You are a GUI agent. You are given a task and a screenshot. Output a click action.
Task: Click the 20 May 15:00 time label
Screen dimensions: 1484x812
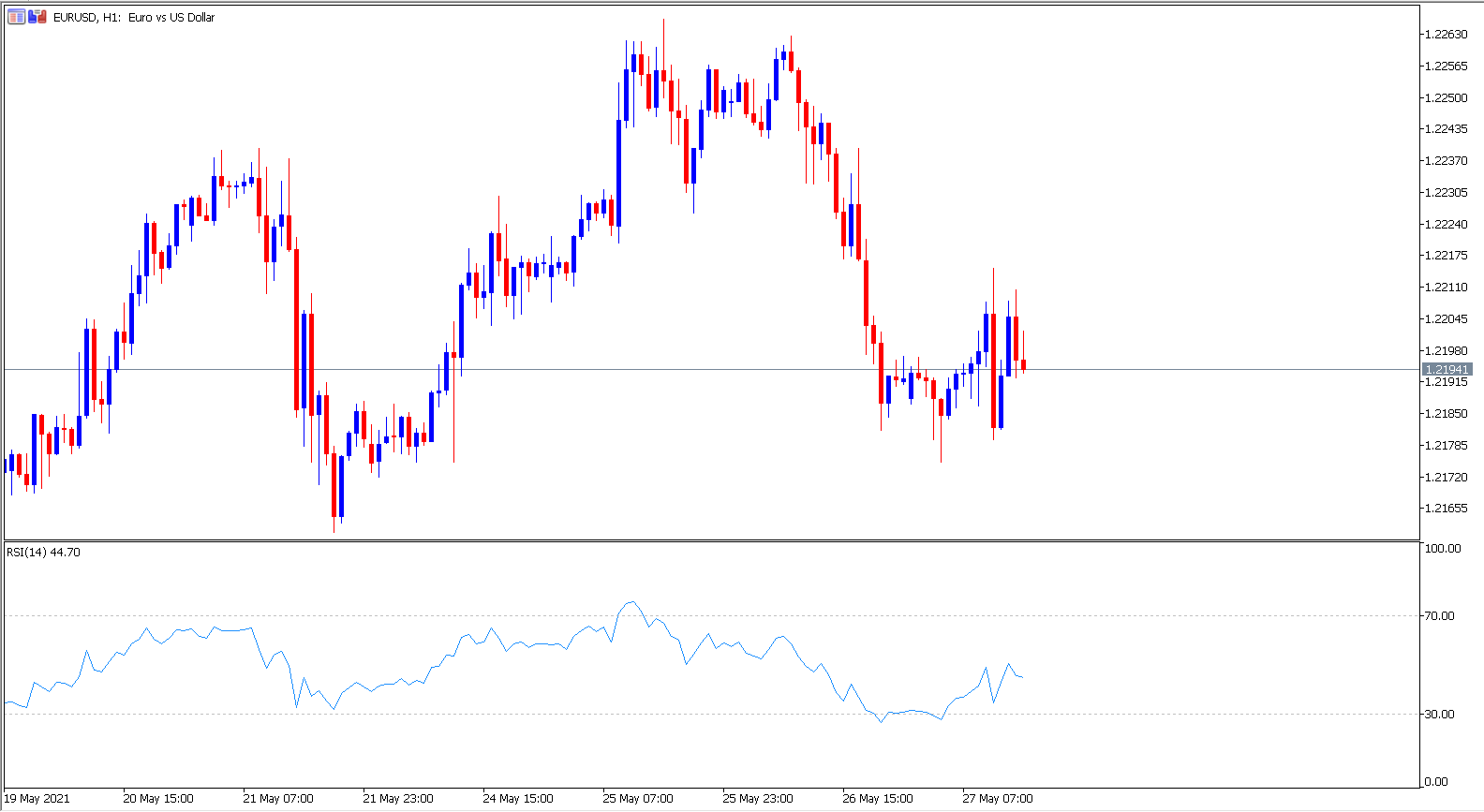158,799
